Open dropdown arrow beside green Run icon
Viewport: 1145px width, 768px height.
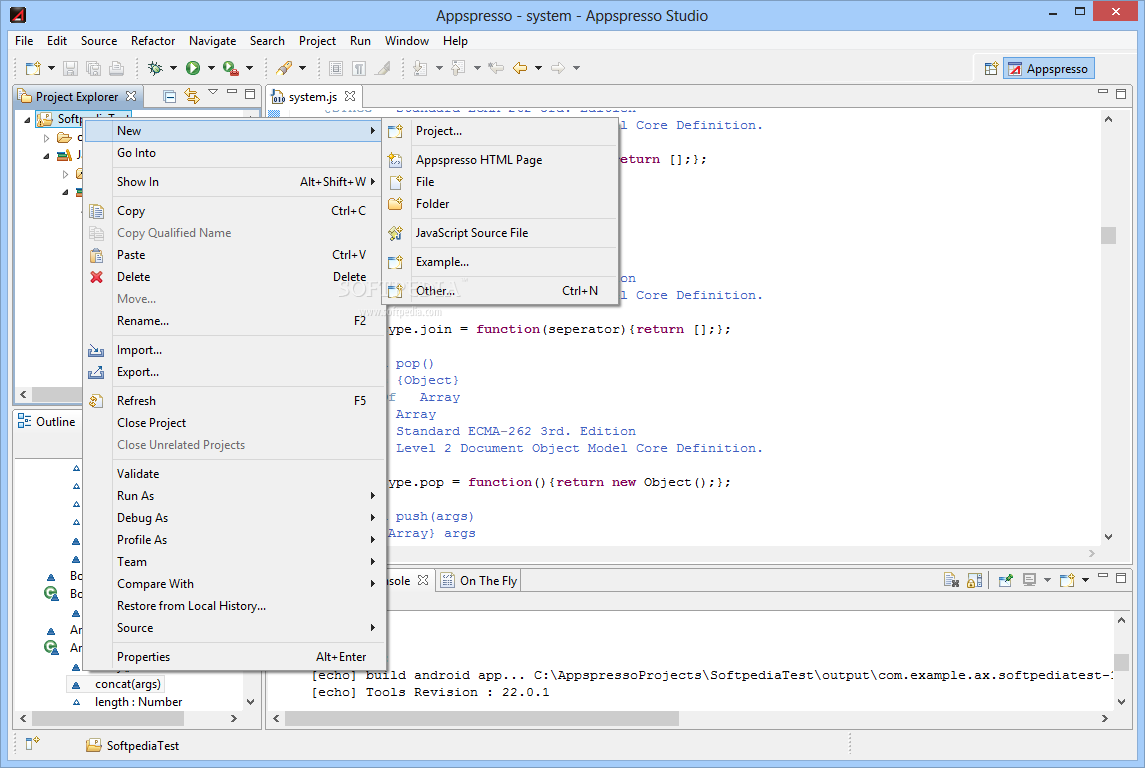click(x=211, y=68)
